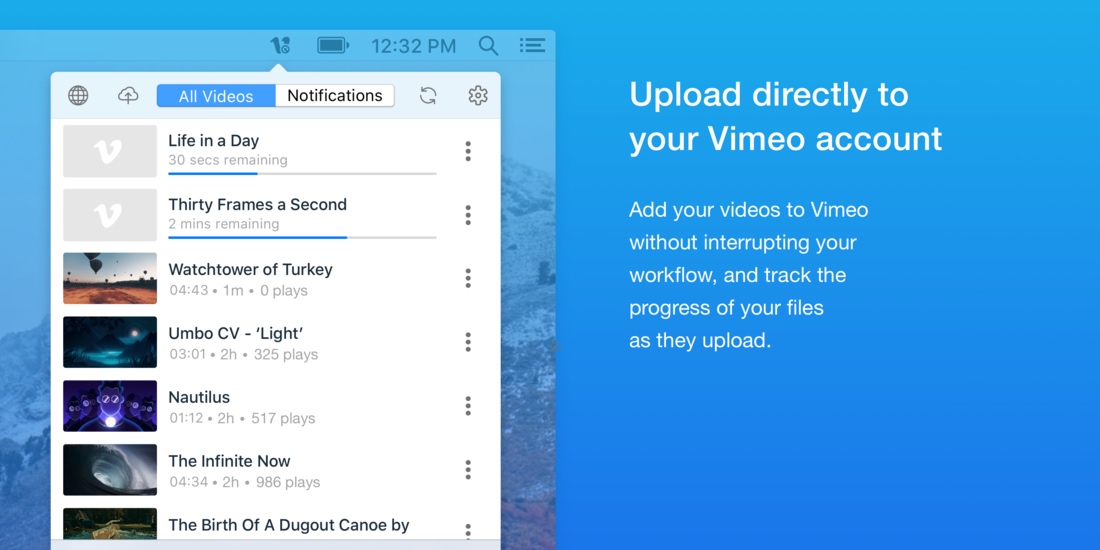Open options for Thirty Frames a Second
Screen dimensions: 1100x550
pos(468,215)
